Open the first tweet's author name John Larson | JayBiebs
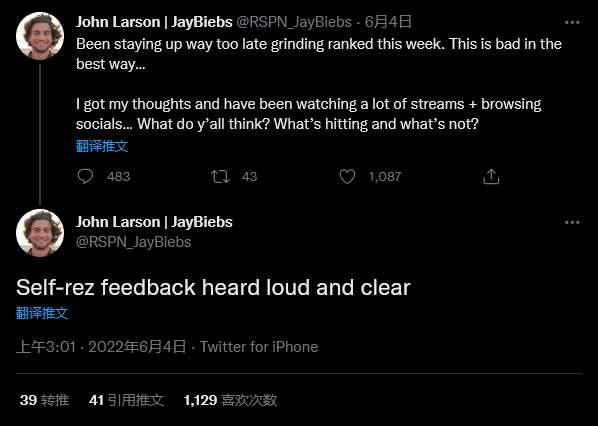 pyautogui.click(x=154, y=22)
